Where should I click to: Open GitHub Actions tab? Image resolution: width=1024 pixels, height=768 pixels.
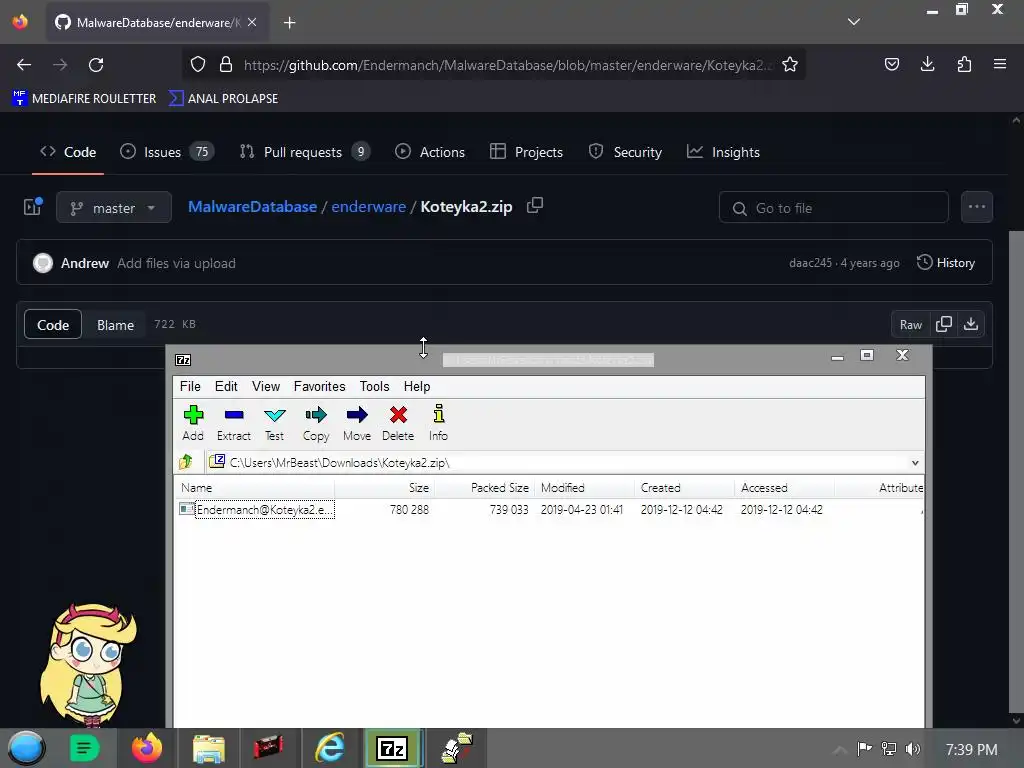click(430, 152)
